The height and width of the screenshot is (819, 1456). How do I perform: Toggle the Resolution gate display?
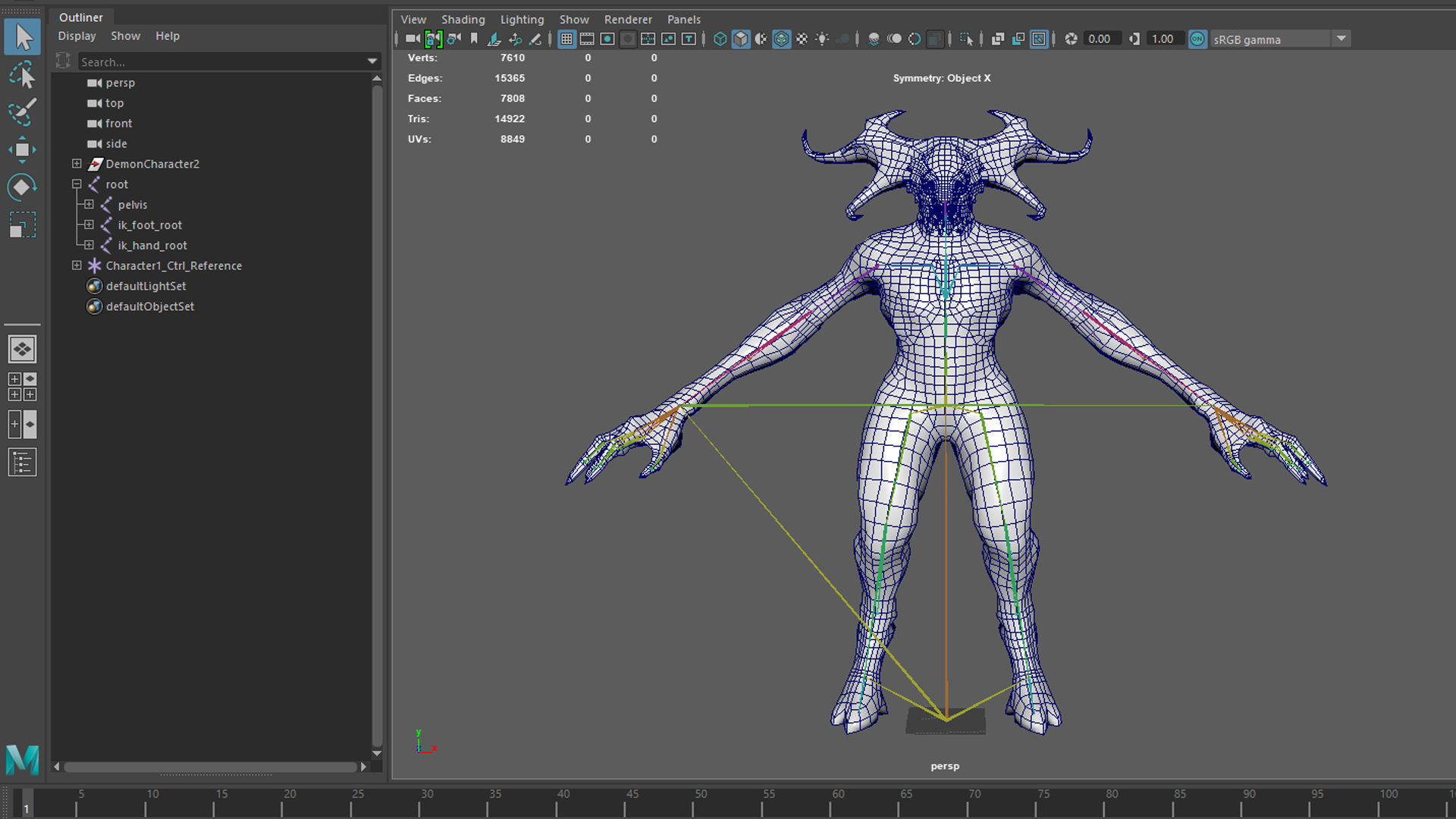[x=607, y=39]
